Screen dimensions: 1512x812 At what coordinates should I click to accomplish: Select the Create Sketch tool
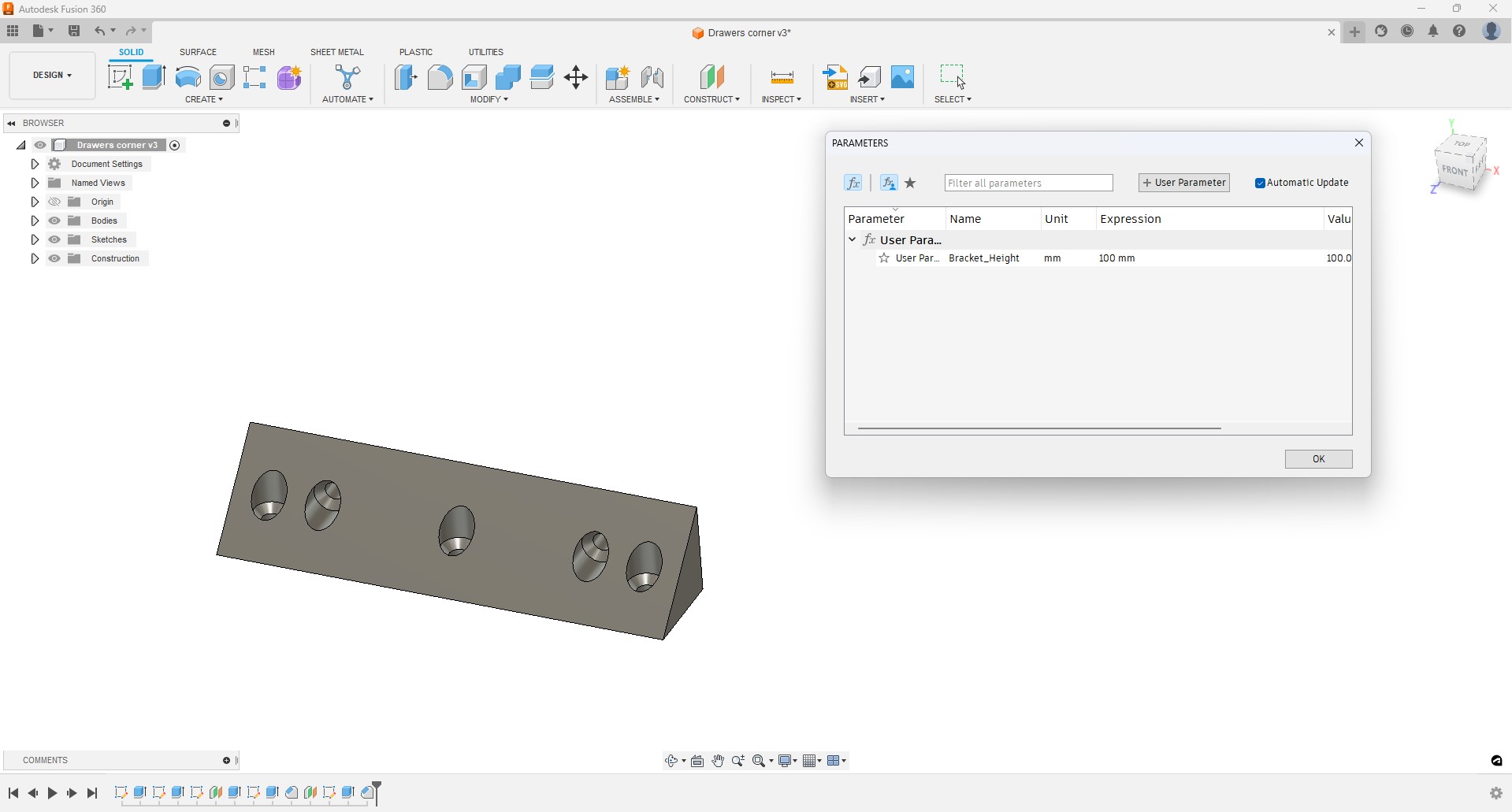120,77
